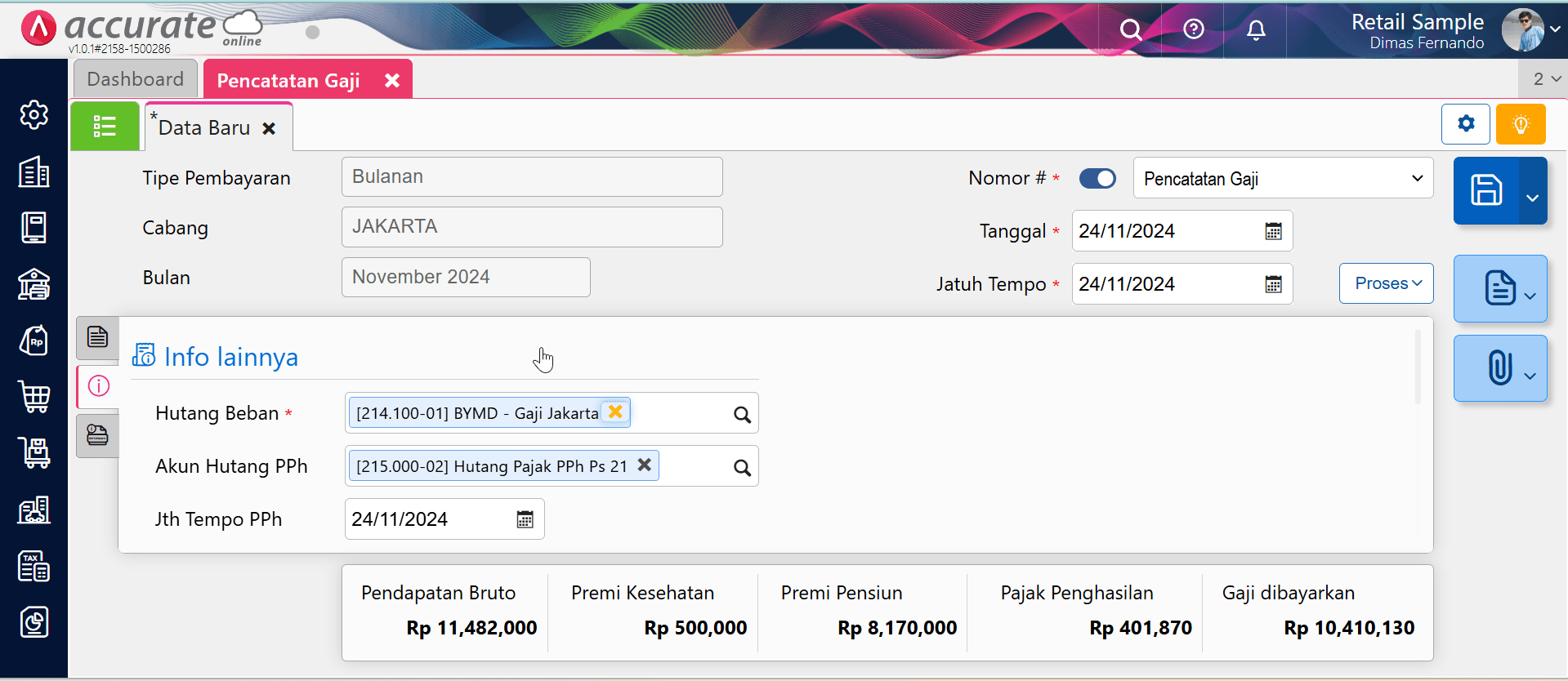Open the Rp money bag sidebar icon
Viewport: 1568px width, 681px height.
click(34, 340)
